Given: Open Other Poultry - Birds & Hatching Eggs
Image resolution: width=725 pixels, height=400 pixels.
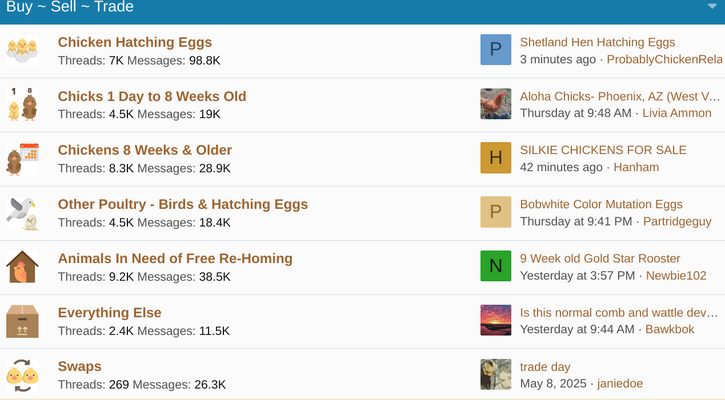Looking at the screenshot, I should click(x=183, y=204).
